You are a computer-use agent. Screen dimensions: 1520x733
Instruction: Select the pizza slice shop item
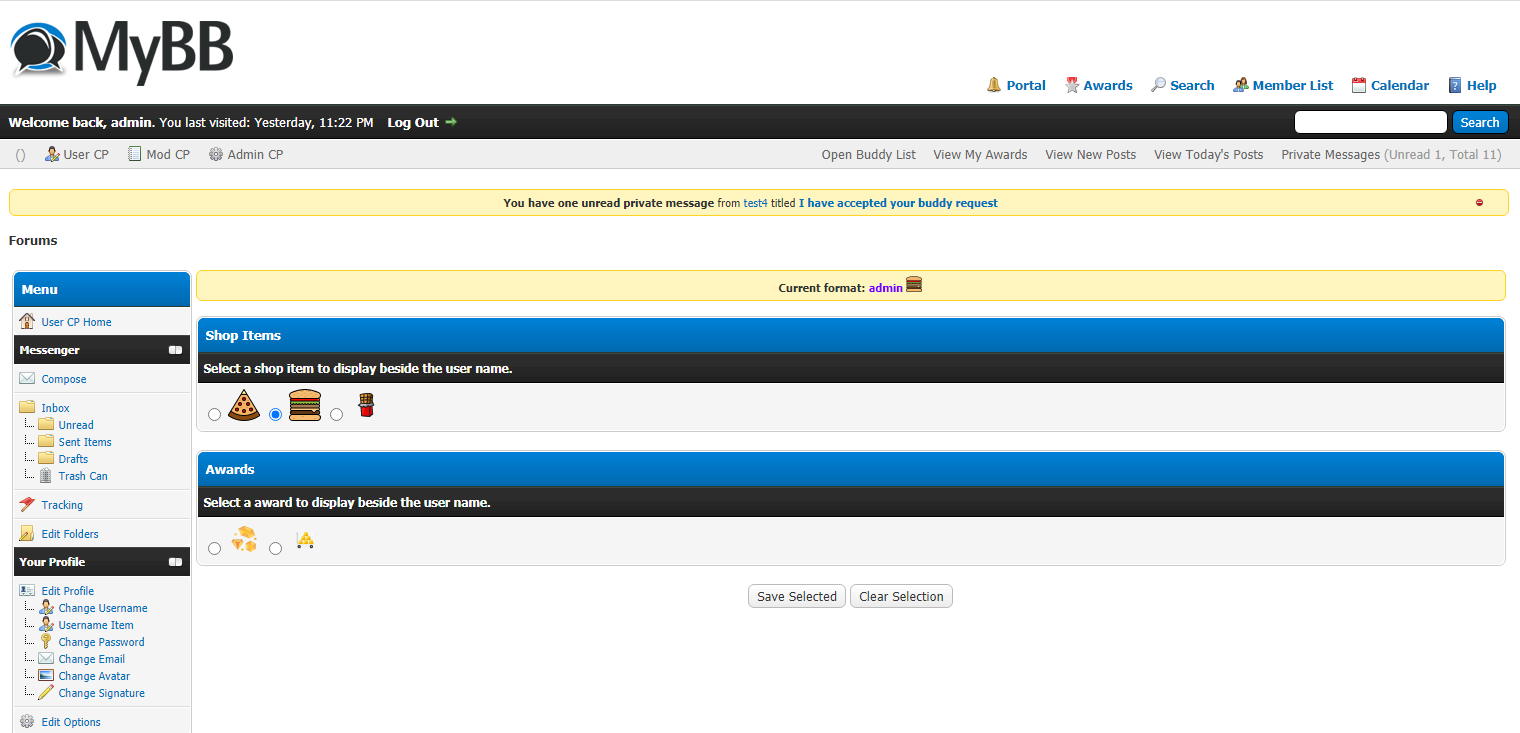215,414
